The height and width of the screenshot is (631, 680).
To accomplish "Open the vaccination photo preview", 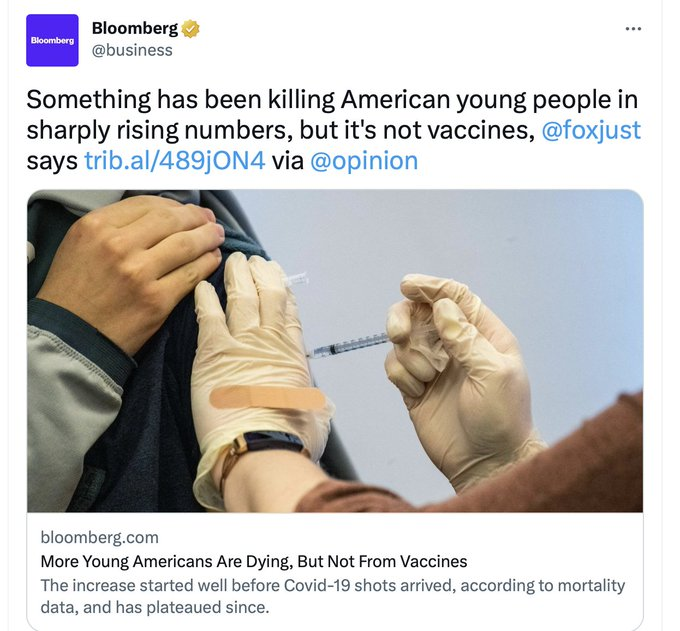I will coord(335,350).
